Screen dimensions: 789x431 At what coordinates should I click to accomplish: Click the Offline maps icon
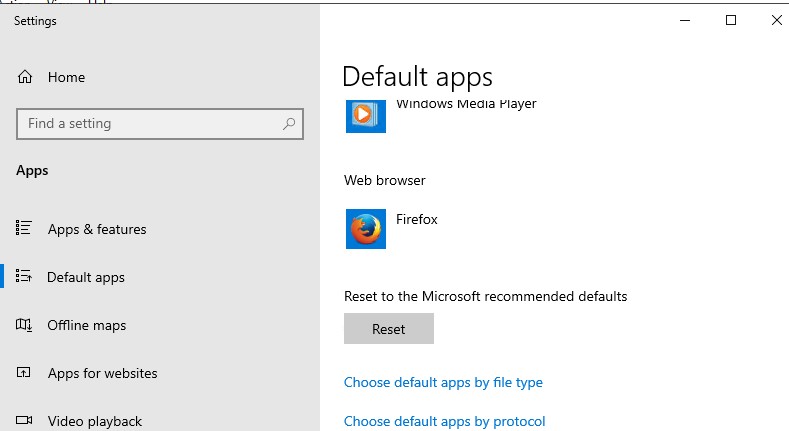click(25, 325)
